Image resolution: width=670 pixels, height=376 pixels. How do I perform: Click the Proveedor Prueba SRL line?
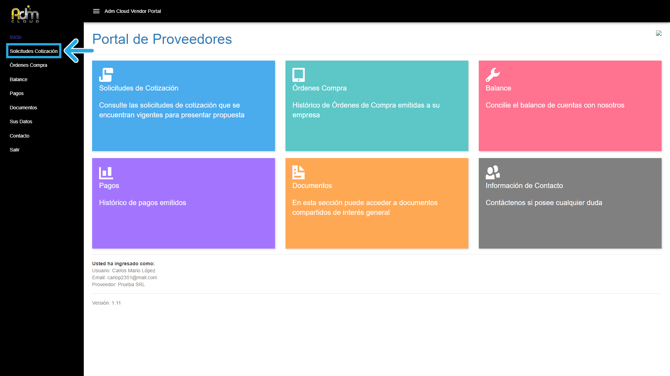click(x=118, y=284)
